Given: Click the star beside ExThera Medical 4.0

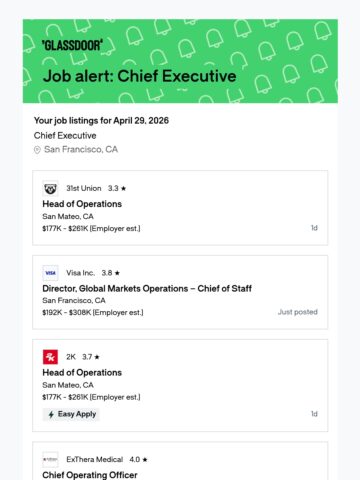Looking at the screenshot, I should (x=145, y=460).
